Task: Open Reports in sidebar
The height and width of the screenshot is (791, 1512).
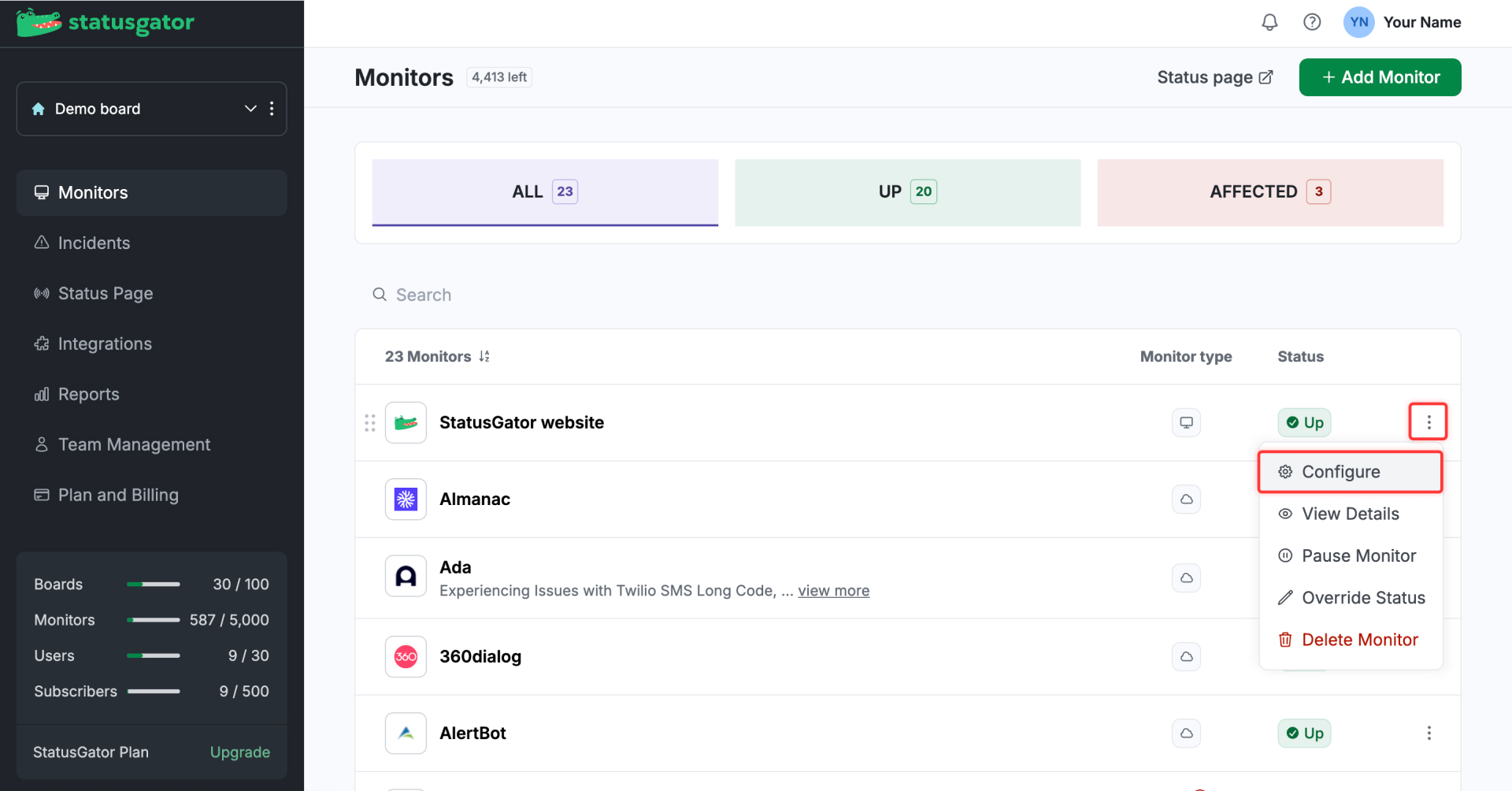Action: pyautogui.click(x=151, y=395)
